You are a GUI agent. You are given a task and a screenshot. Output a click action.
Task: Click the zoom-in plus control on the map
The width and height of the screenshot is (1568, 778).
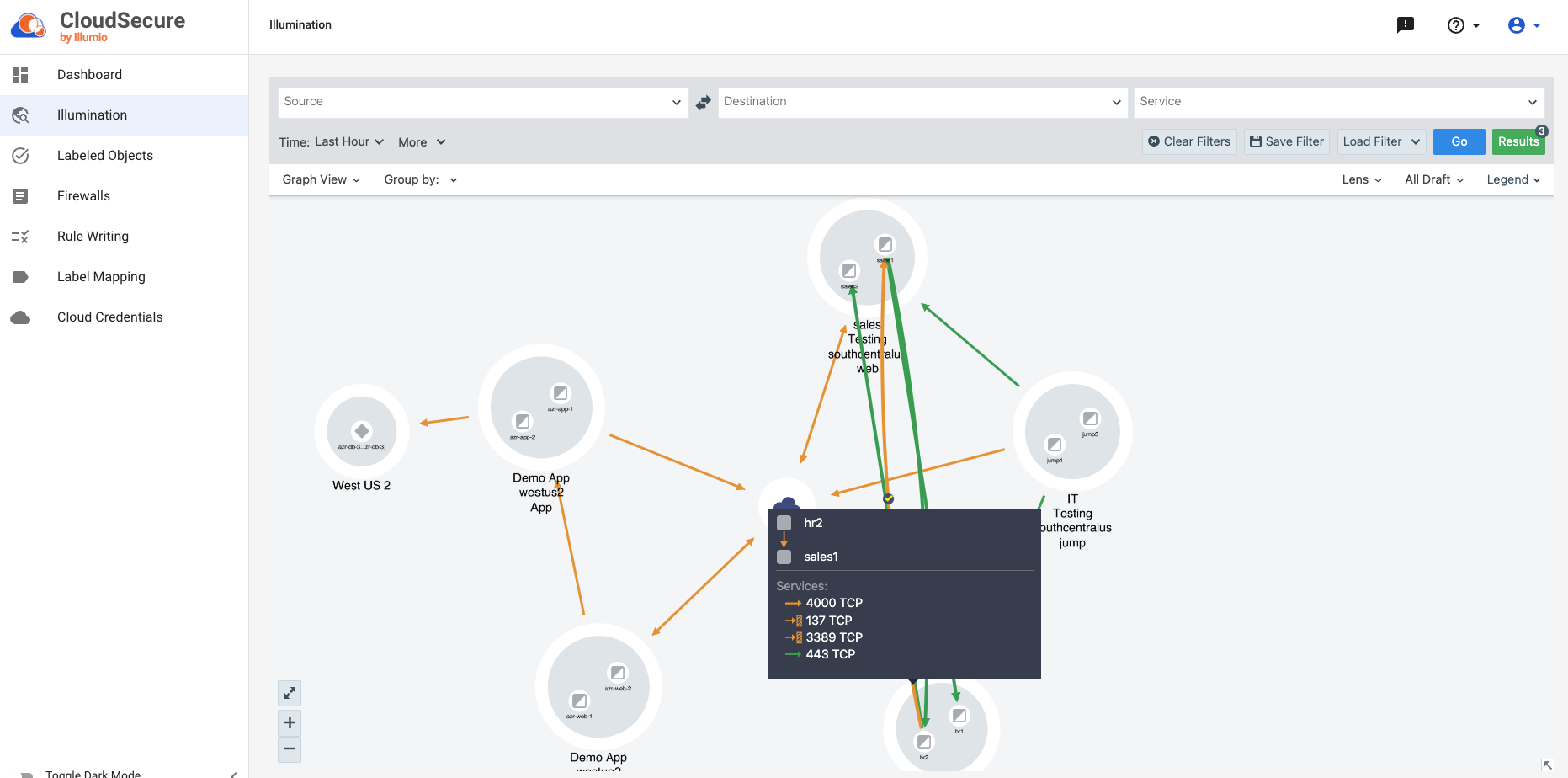coord(290,722)
